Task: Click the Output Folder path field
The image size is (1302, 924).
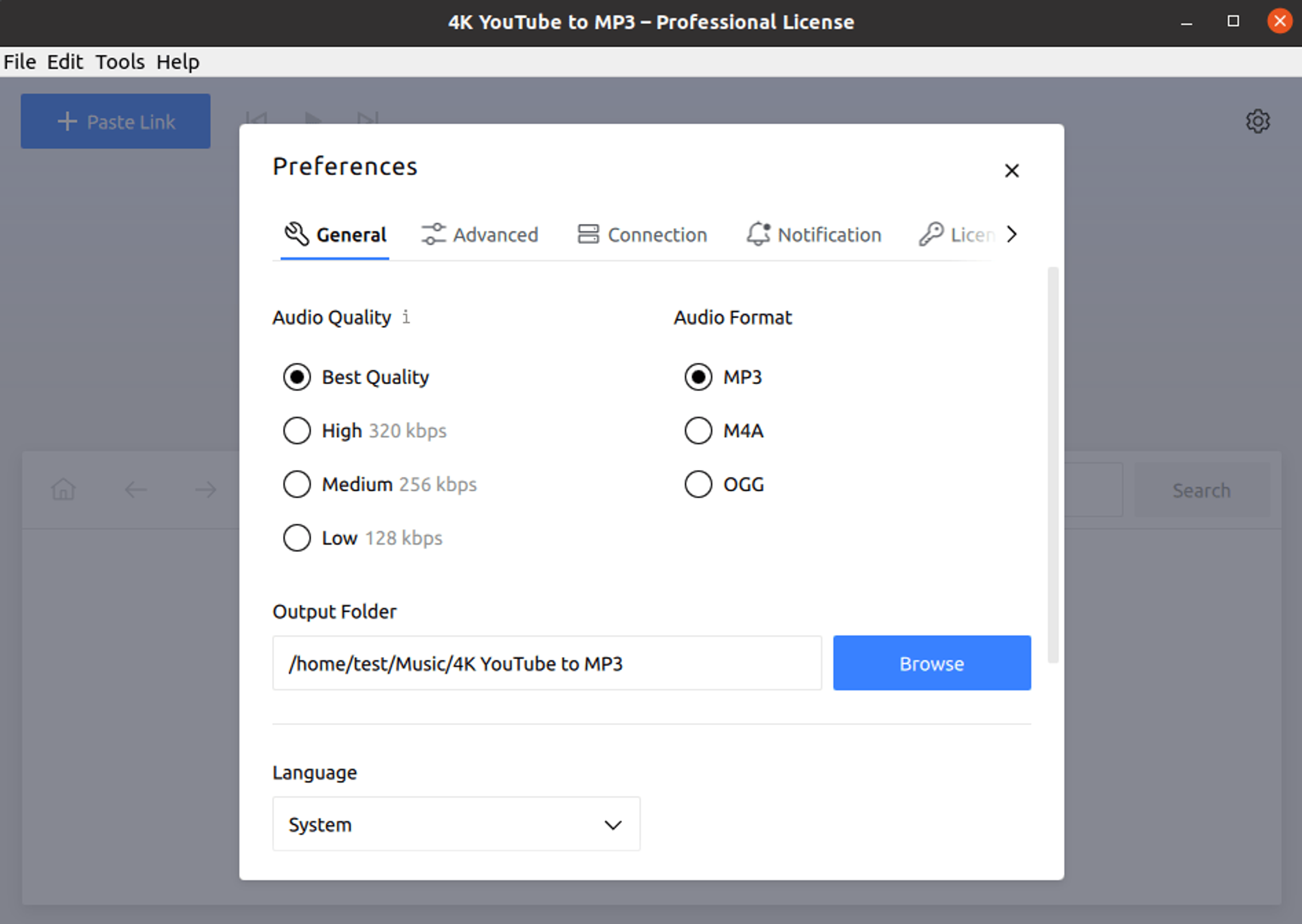Action: [546, 663]
